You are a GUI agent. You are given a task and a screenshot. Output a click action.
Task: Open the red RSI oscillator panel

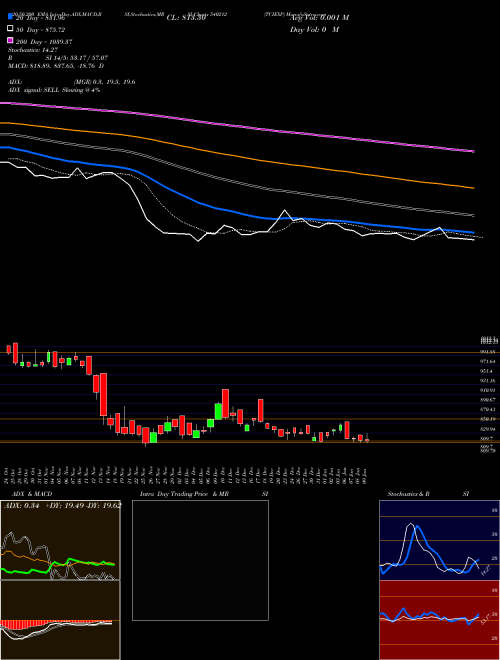pos(439,620)
